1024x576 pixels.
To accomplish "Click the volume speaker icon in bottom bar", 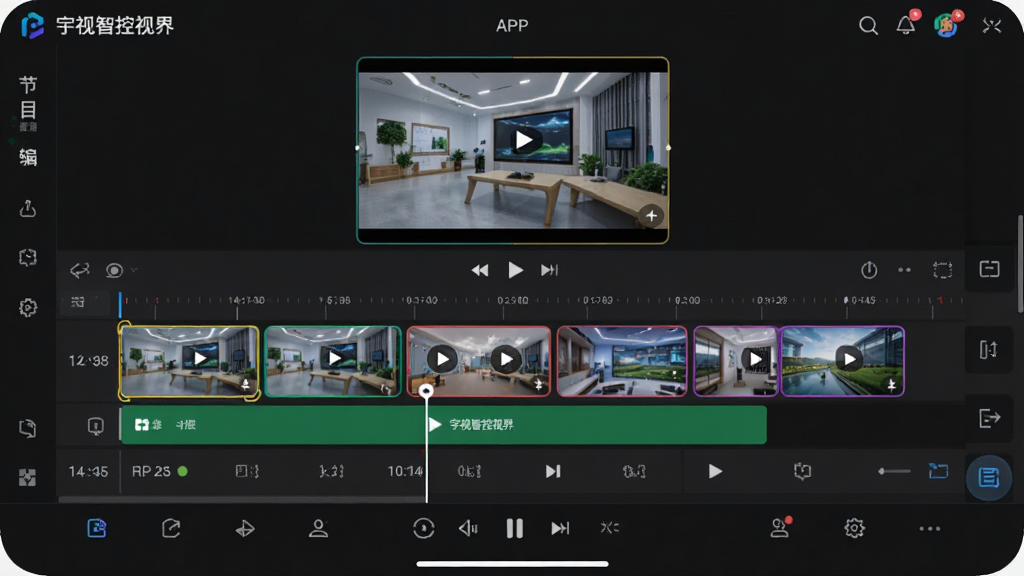I will 468,528.
